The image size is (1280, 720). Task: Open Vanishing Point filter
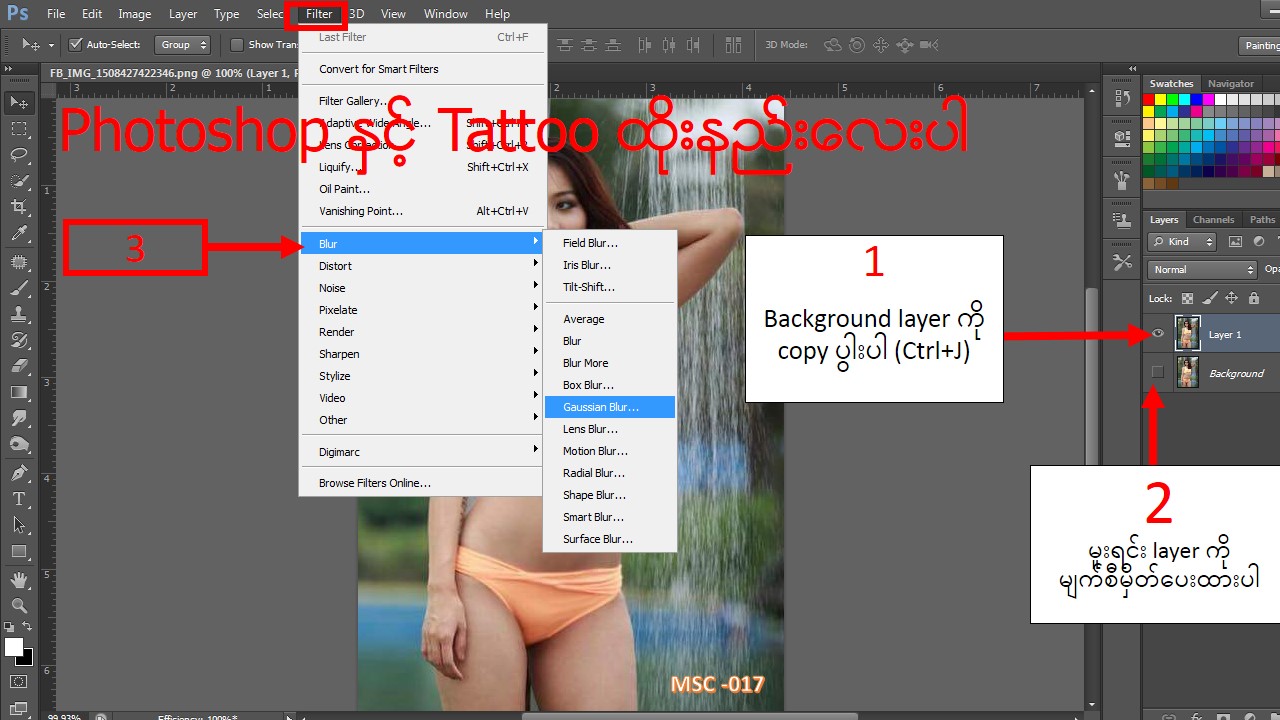[424, 211]
